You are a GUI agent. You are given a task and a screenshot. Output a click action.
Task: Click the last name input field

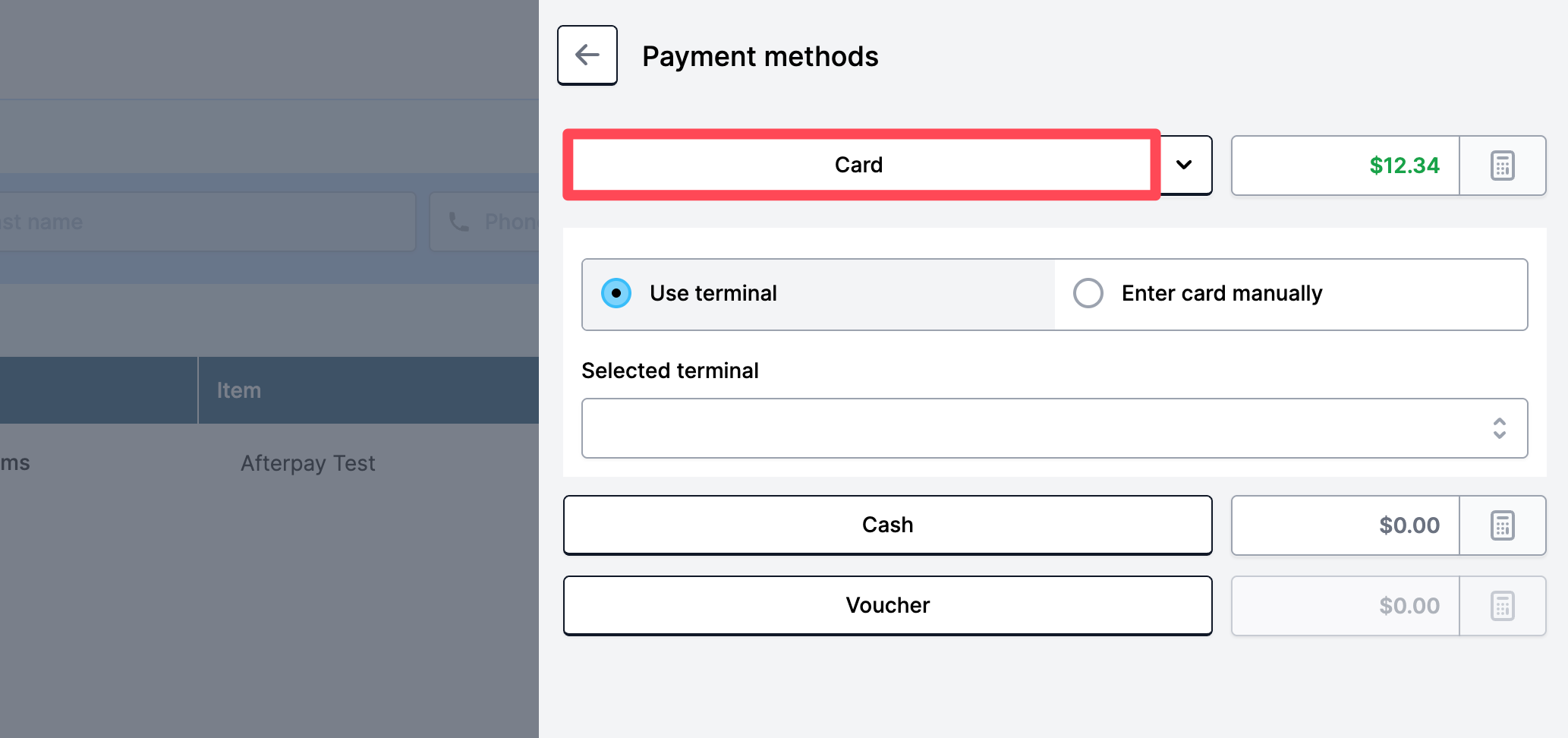[206, 222]
